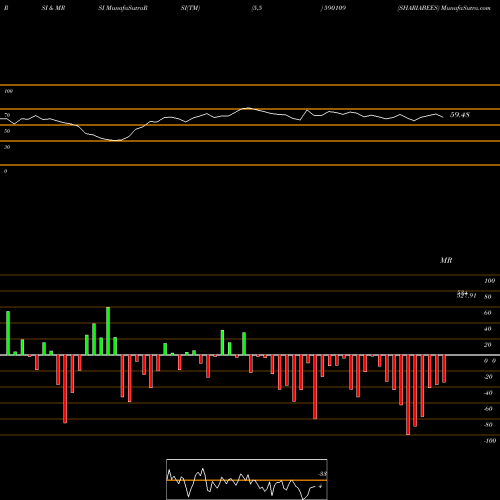Click the white RSI line at its lowest dip

click(116, 141)
